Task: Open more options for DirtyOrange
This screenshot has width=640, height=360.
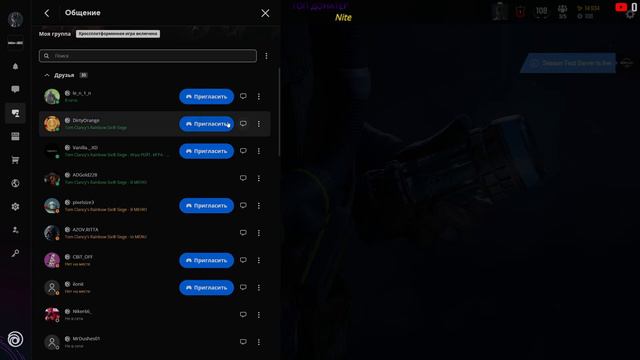Action: coord(259,124)
